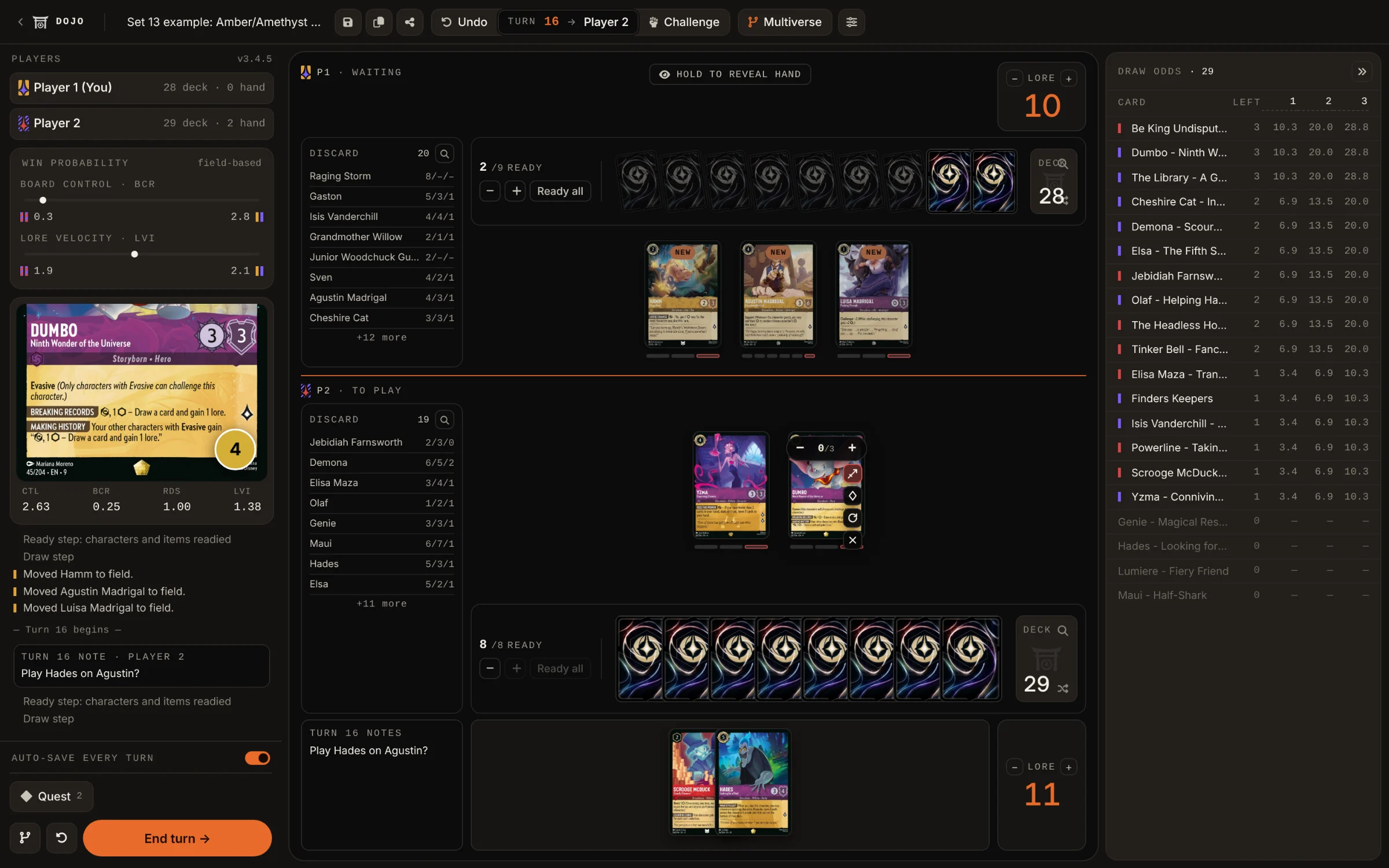The image size is (1389, 868).
Task: Click the duplicate copy icon in top toolbar
Action: pyautogui.click(x=379, y=22)
